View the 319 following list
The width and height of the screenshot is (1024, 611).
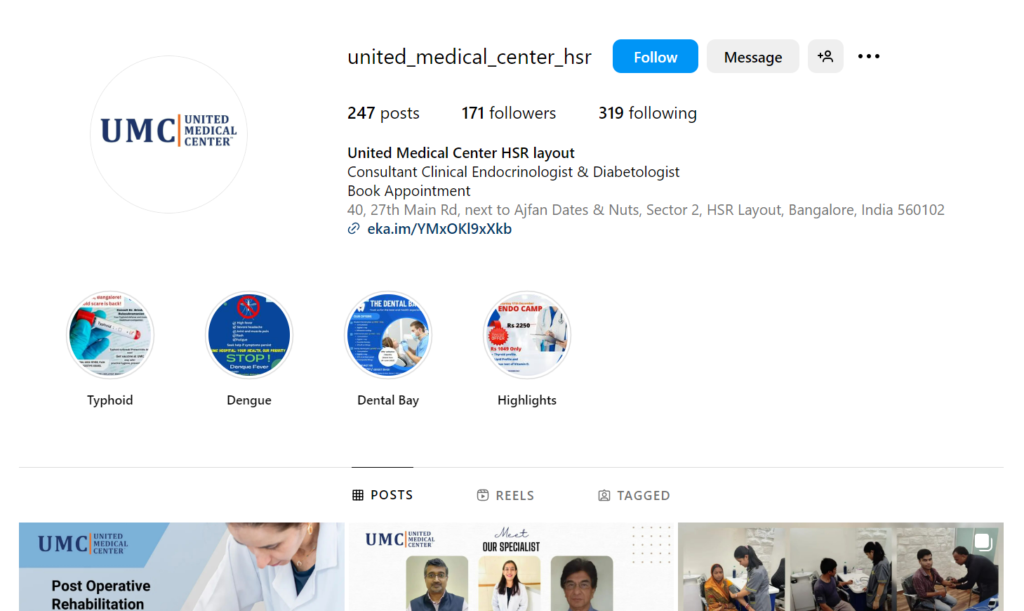pyautogui.click(x=647, y=113)
